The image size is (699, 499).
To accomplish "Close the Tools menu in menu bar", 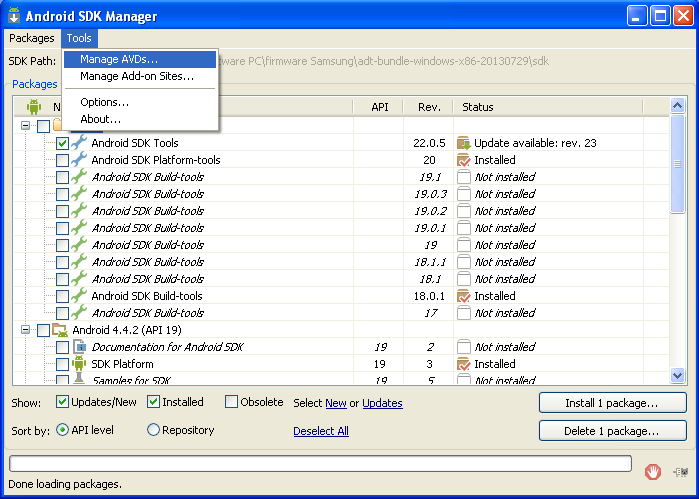I will [79, 38].
